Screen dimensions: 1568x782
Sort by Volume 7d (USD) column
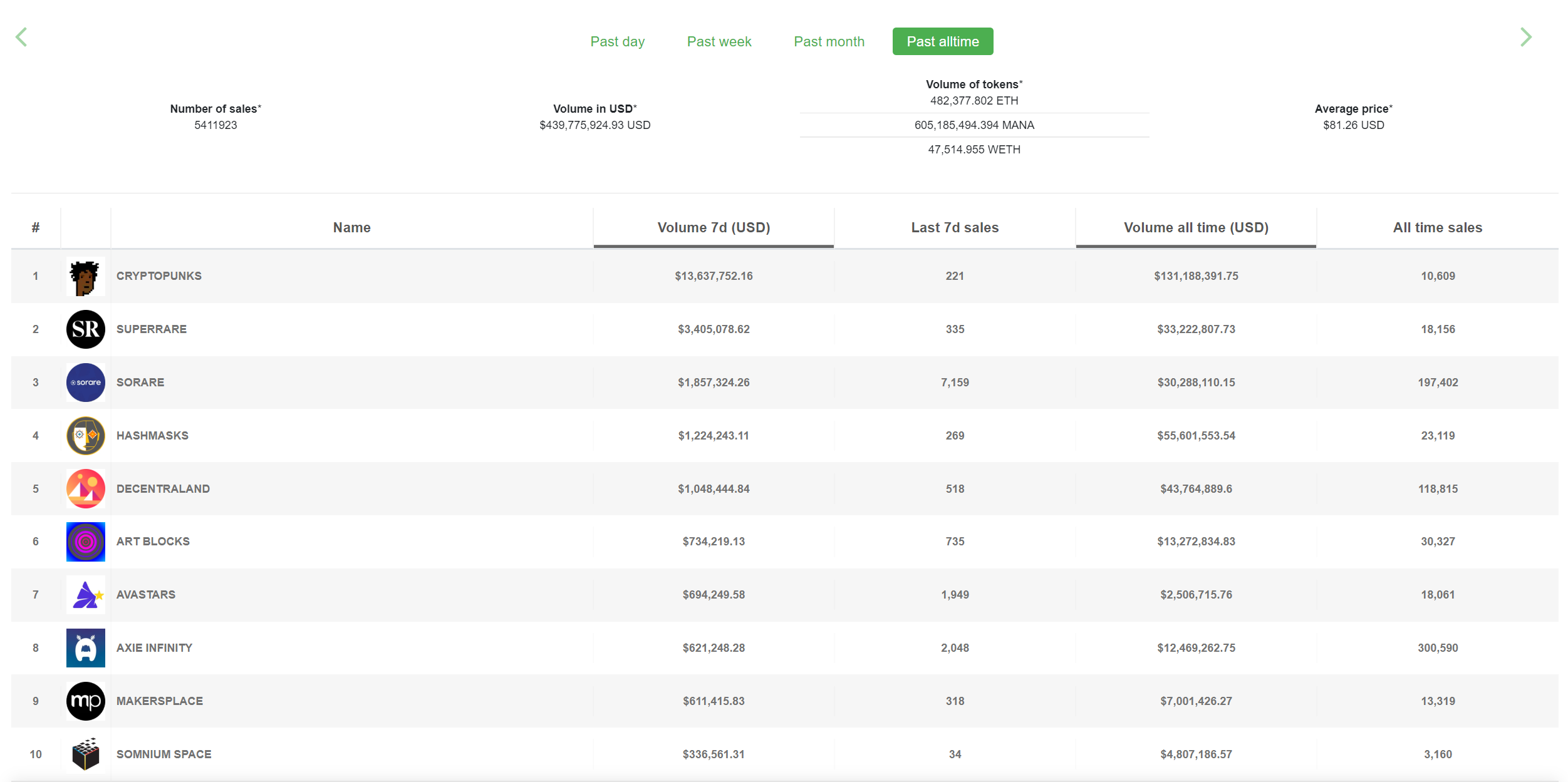(x=714, y=227)
